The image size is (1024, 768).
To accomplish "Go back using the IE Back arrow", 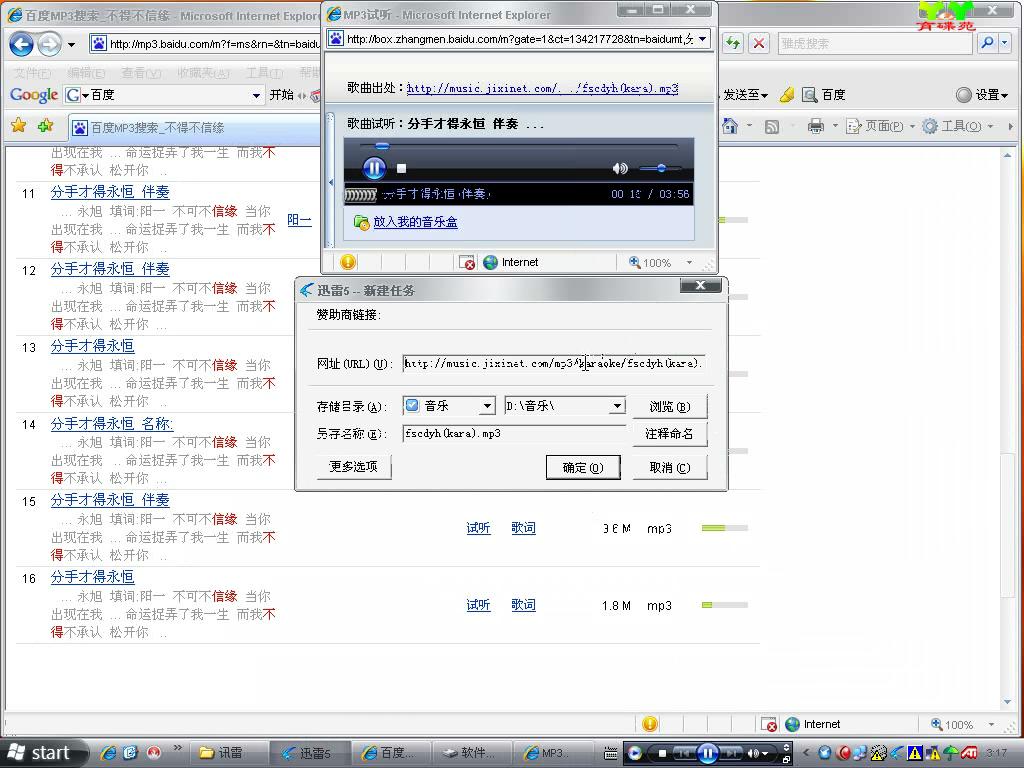I will (22, 44).
